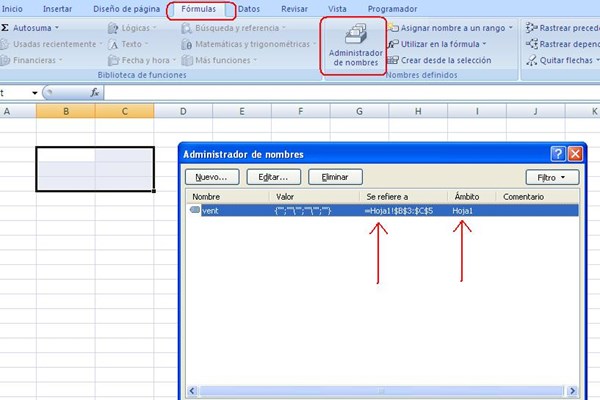
Task: Click the dialog scrollbar left arrow
Action: tap(192, 391)
